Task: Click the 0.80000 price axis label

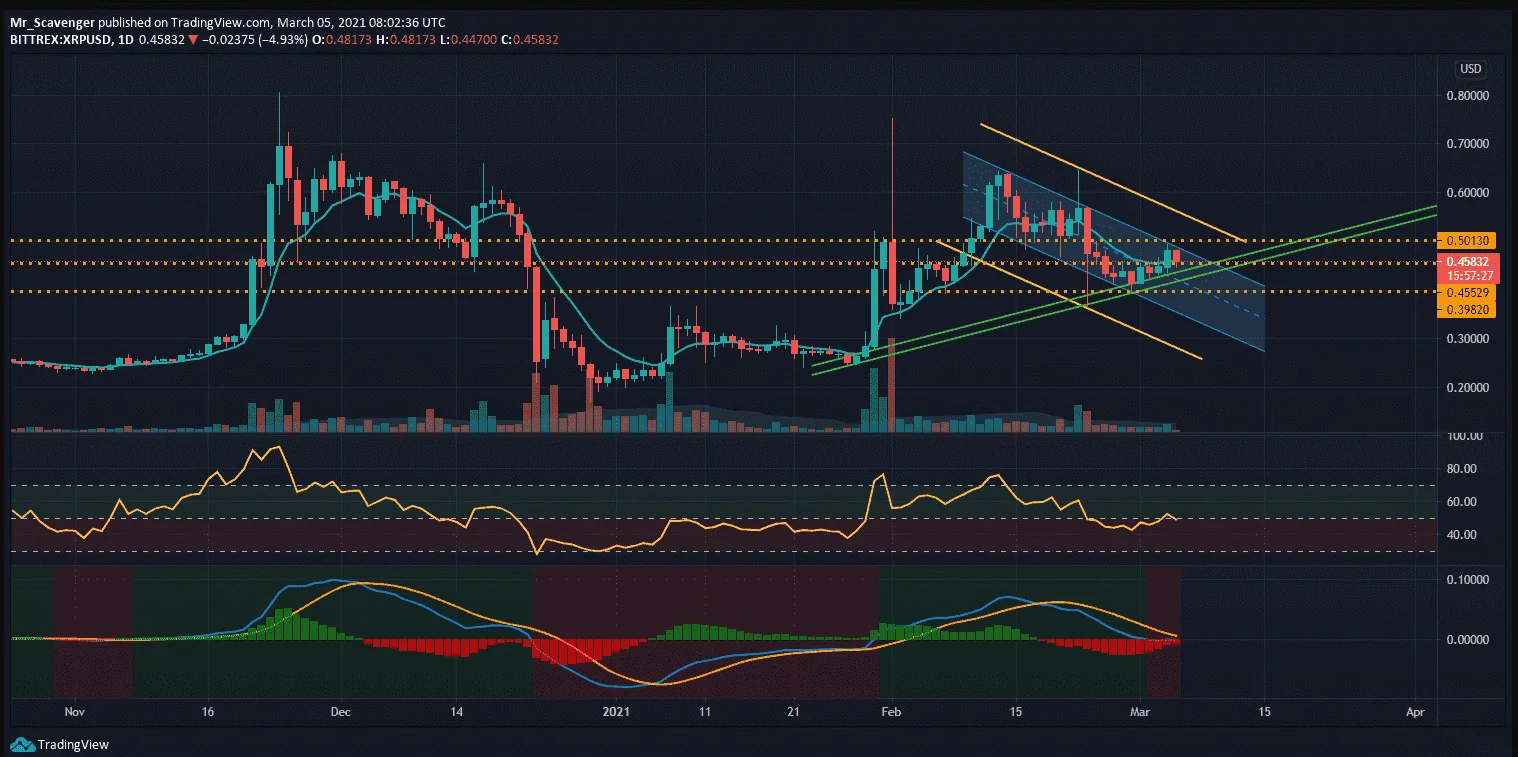Action: point(1468,96)
